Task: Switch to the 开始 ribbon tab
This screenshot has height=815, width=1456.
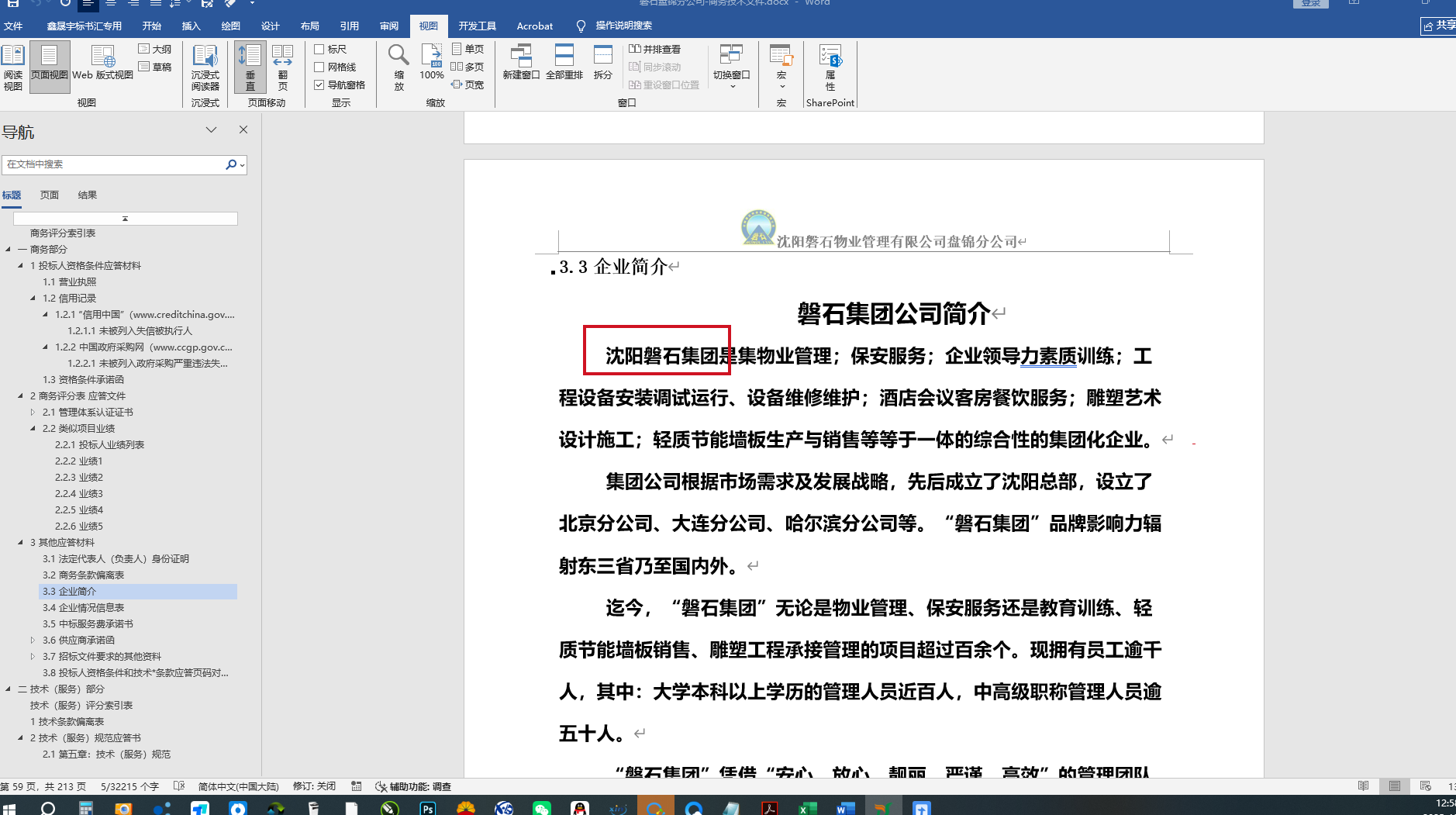Action: pos(152,26)
